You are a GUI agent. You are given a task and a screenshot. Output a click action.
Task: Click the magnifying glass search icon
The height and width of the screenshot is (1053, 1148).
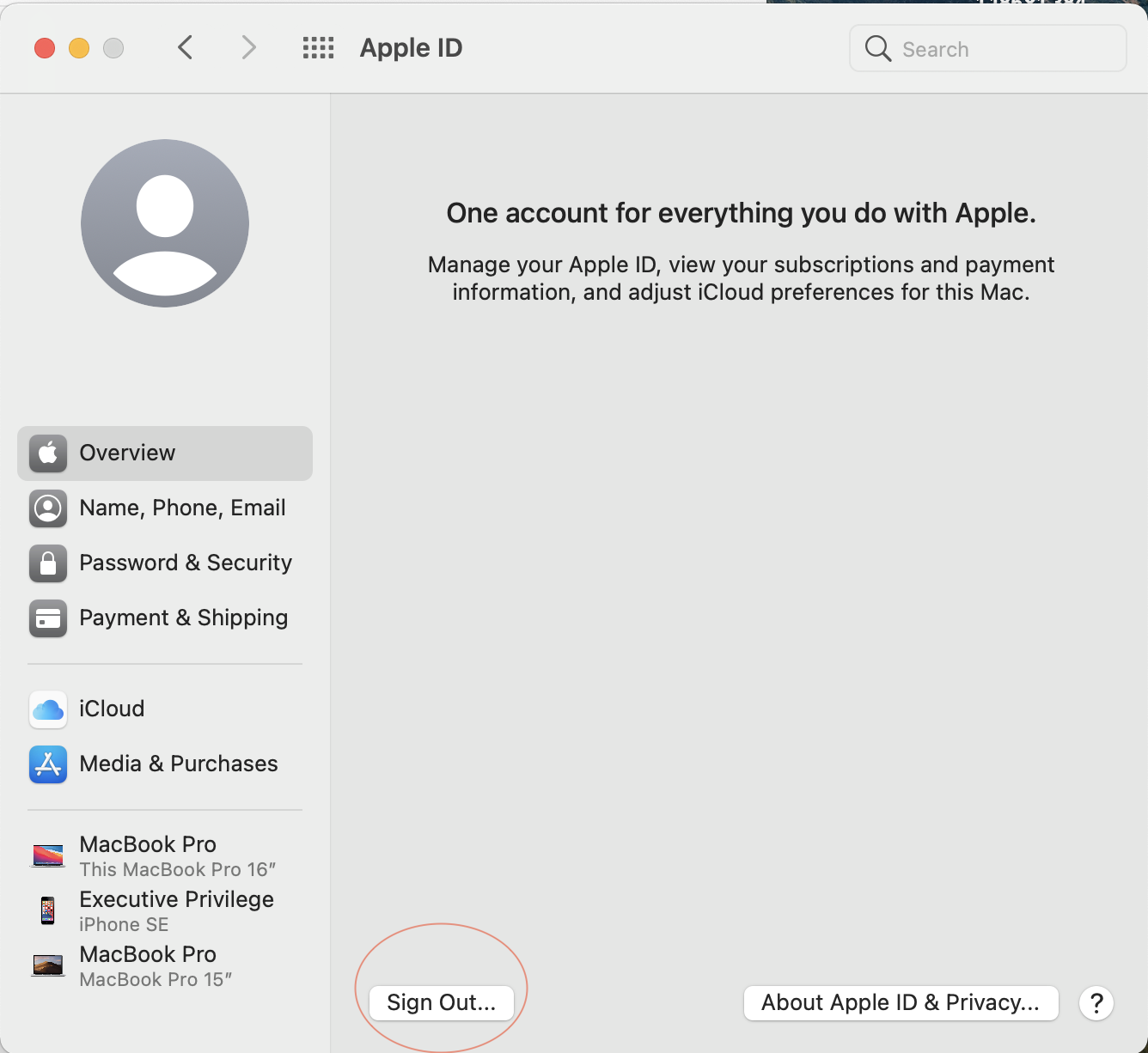tap(877, 49)
